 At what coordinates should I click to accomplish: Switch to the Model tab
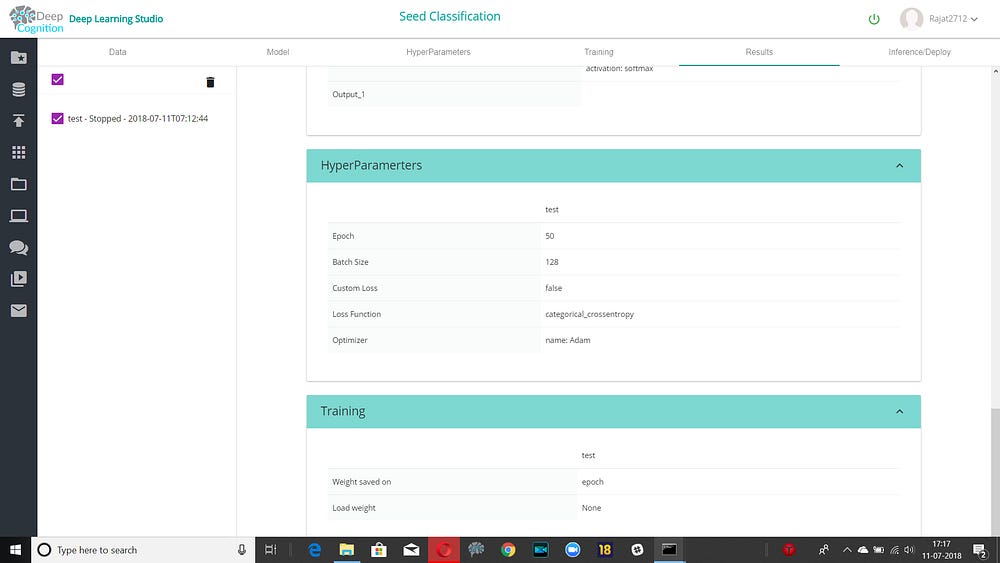[x=278, y=52]
